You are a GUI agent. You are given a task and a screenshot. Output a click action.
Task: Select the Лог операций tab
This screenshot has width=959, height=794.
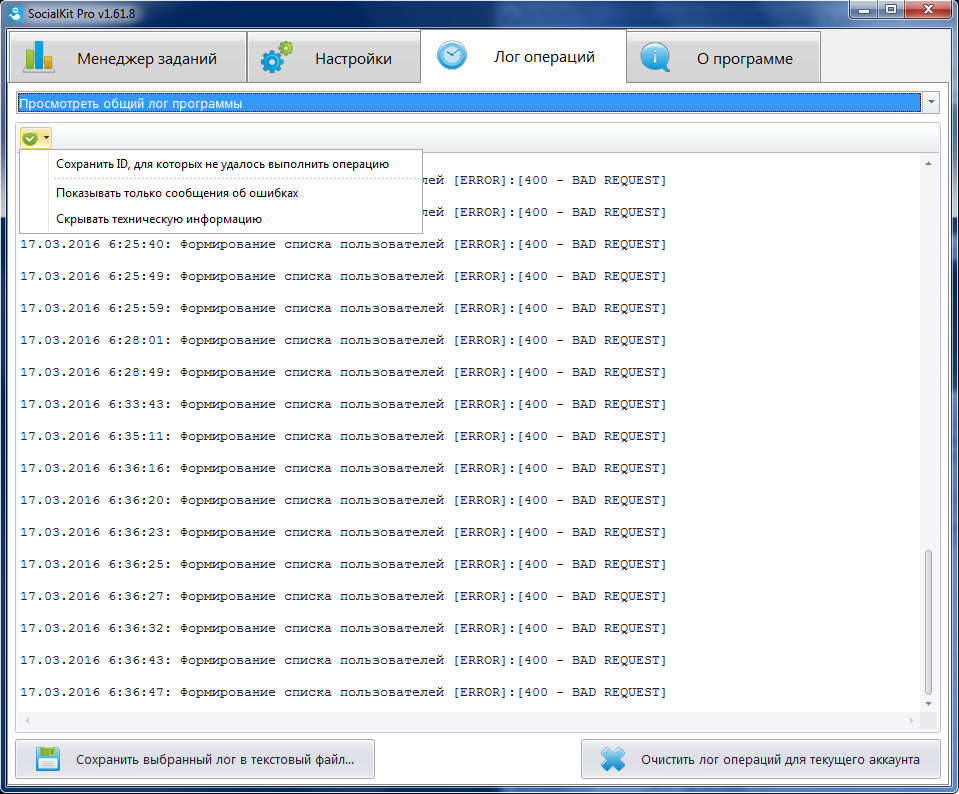coord(524,56)
